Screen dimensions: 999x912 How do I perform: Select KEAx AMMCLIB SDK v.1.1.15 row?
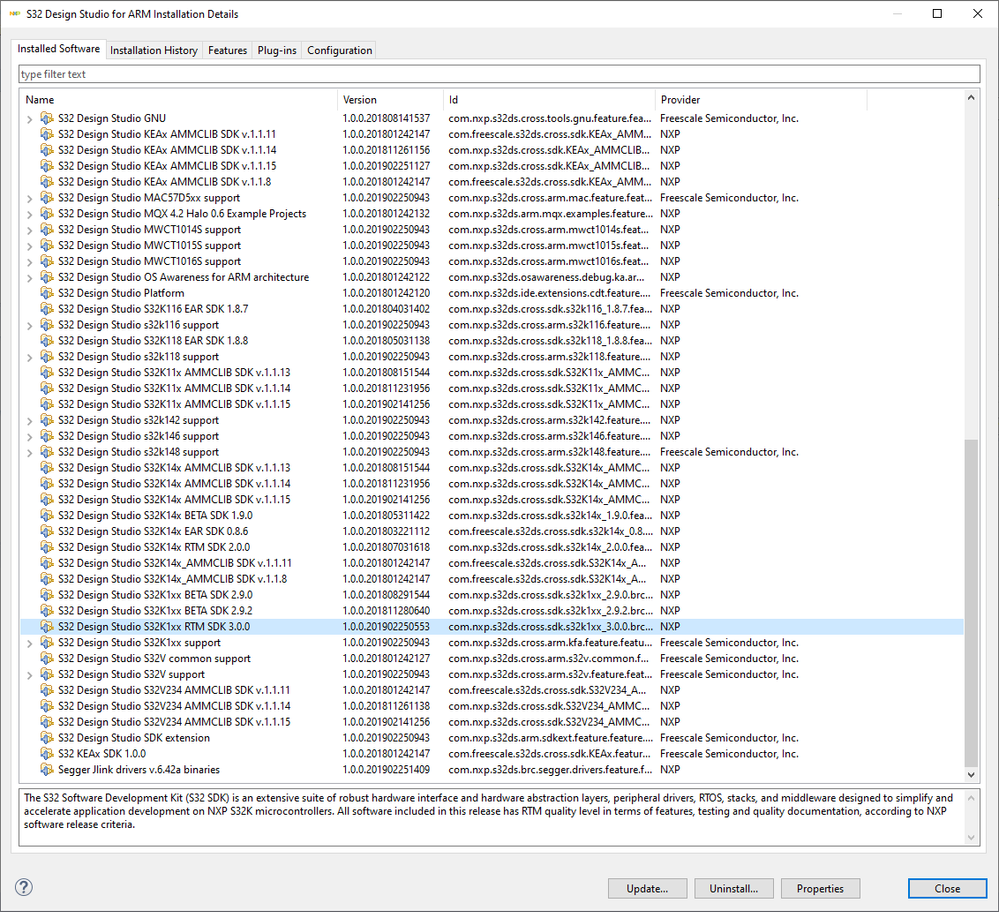click(x=492, y=166)
